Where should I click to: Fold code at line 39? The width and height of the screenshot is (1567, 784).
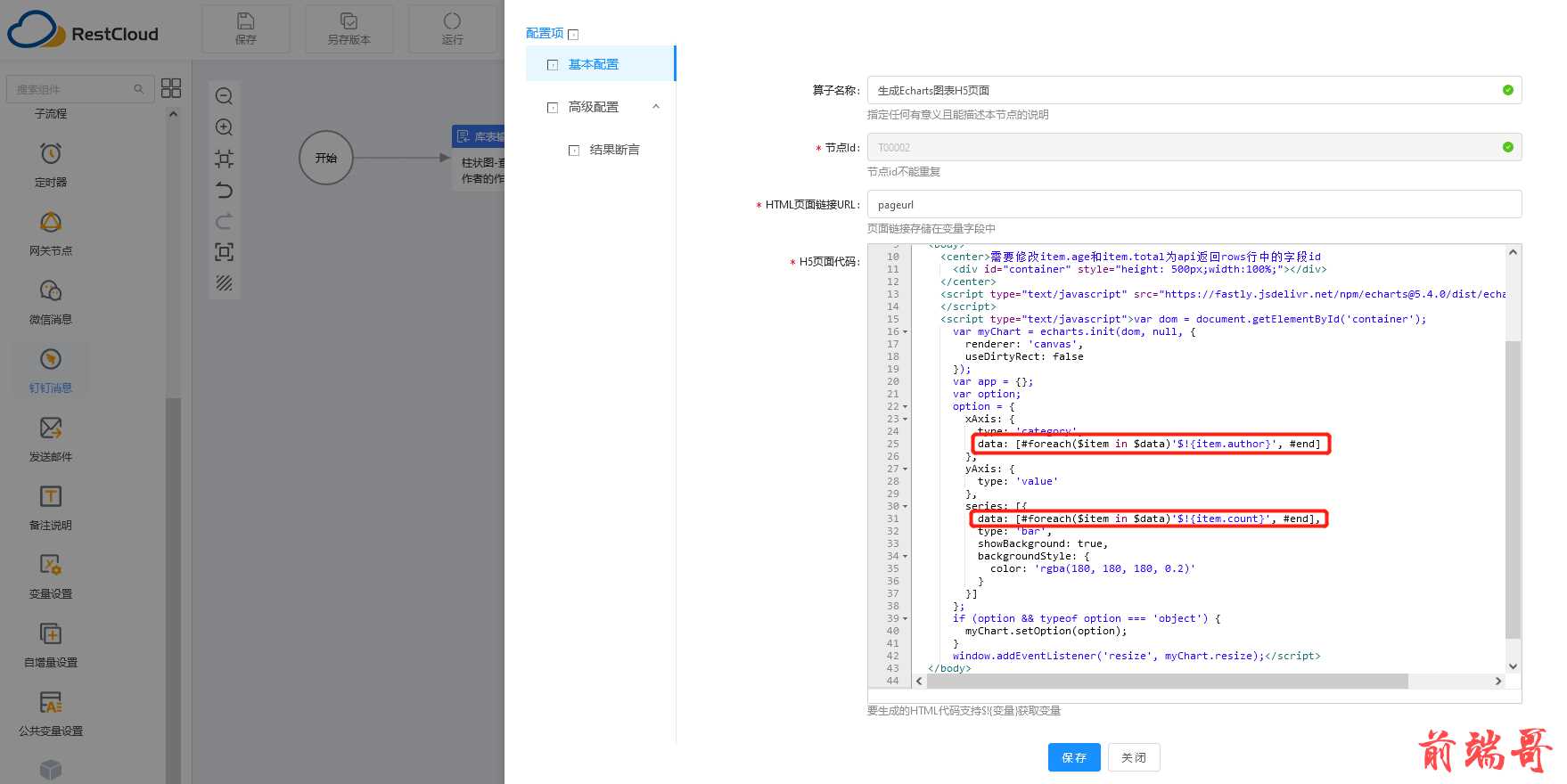click(x=906, y=619)
